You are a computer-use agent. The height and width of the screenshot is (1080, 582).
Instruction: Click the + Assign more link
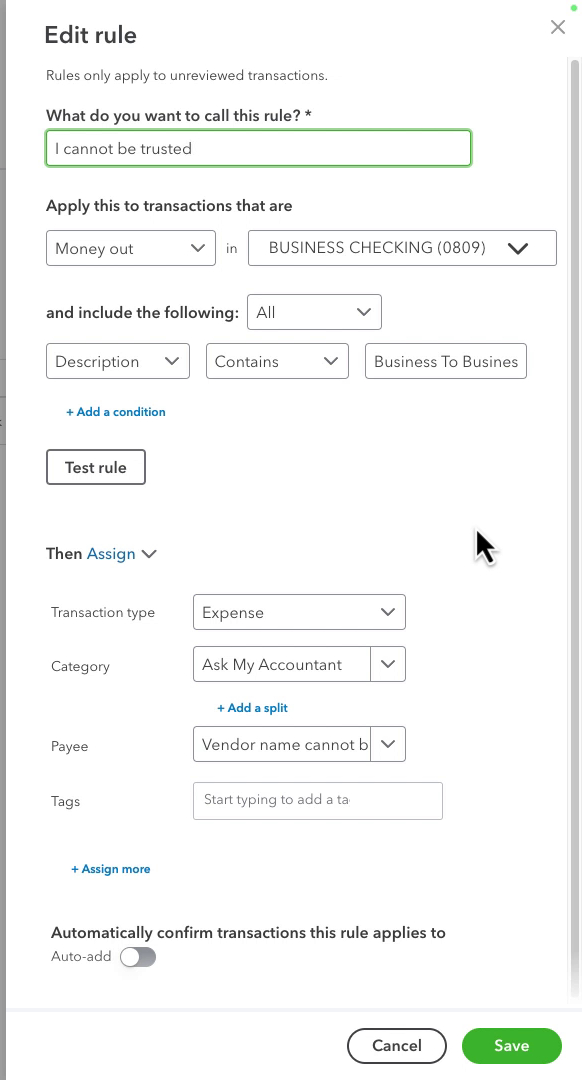110,869
